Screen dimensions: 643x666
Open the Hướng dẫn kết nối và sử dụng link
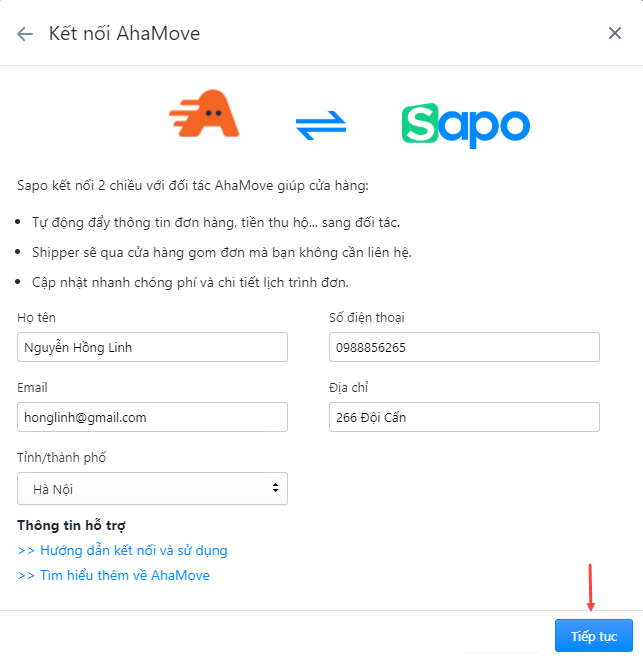click(122, 550)
